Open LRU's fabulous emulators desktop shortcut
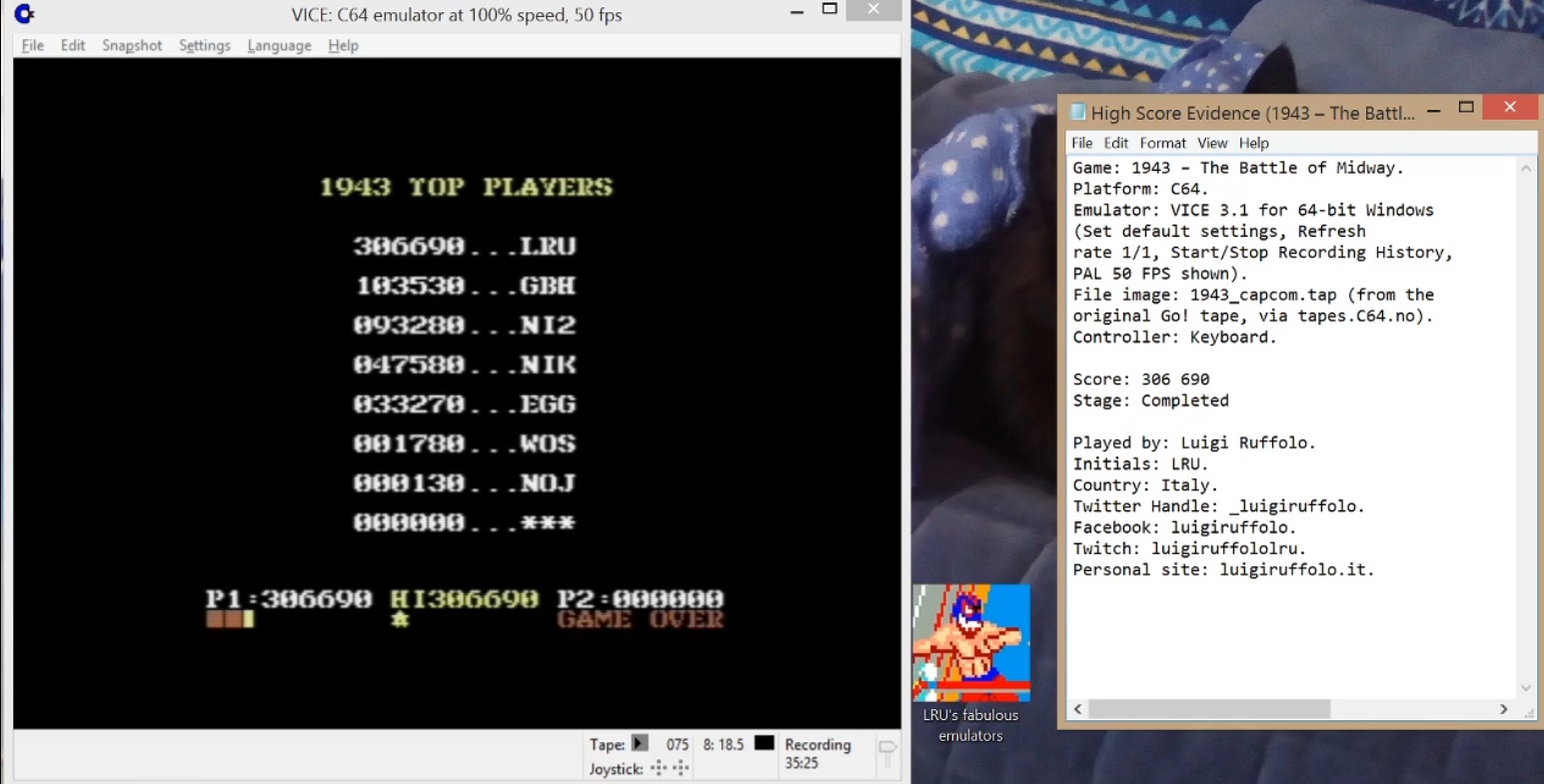 pos(970,663)
